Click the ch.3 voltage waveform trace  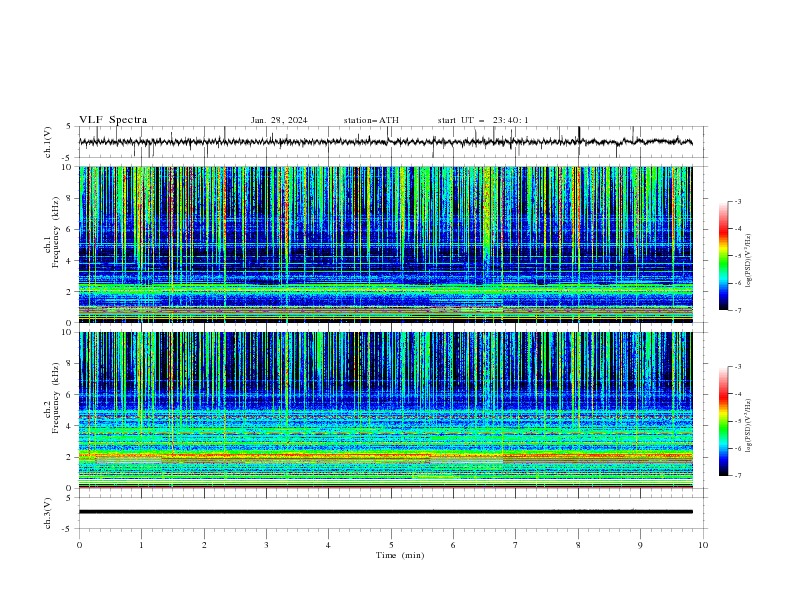coord(385,512)
